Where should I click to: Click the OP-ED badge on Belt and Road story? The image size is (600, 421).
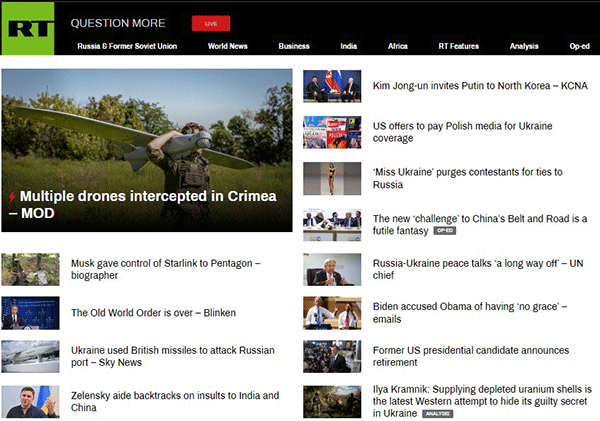tap(445, 231)
